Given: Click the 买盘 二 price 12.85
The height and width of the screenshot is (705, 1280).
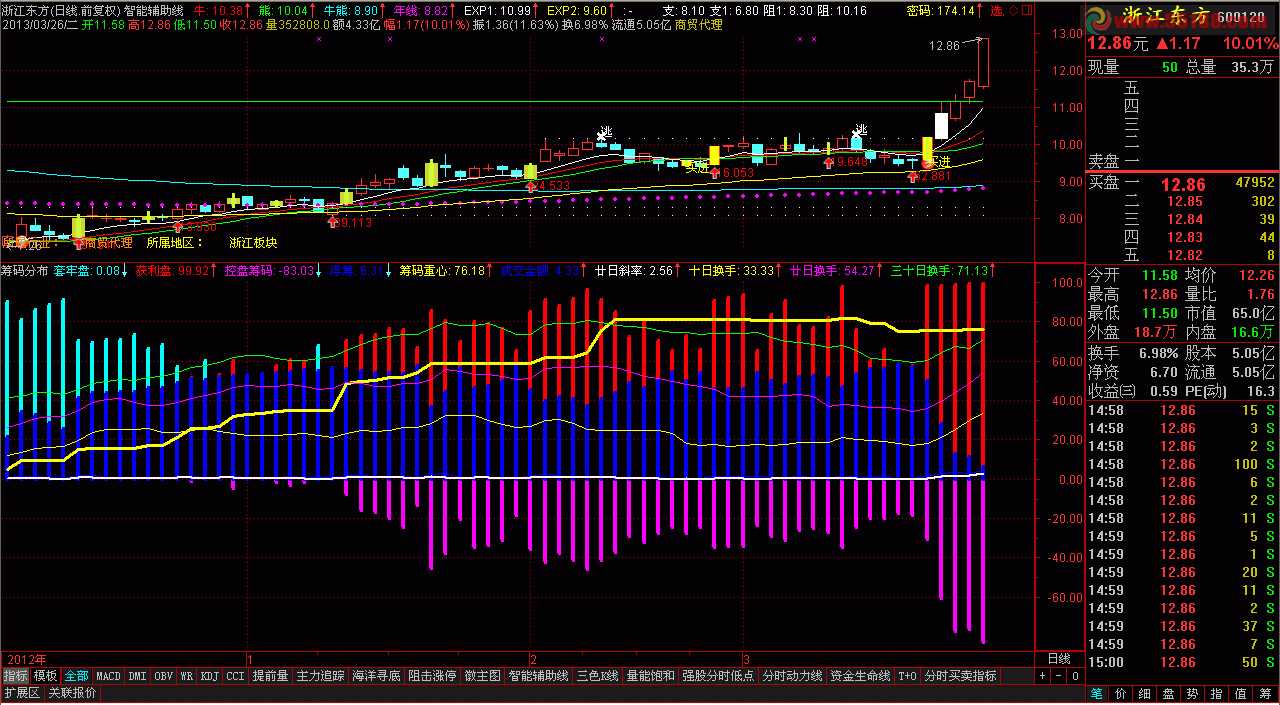Looking at the screenshot, I should 1185,201.
